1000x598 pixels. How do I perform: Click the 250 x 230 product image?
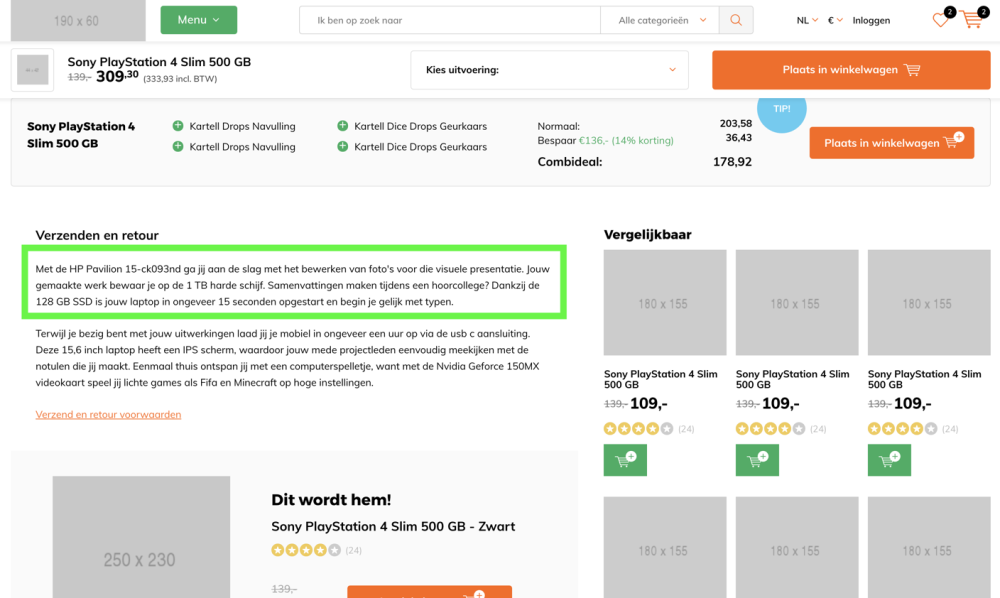pyautogui.click(x=141, y=537)
